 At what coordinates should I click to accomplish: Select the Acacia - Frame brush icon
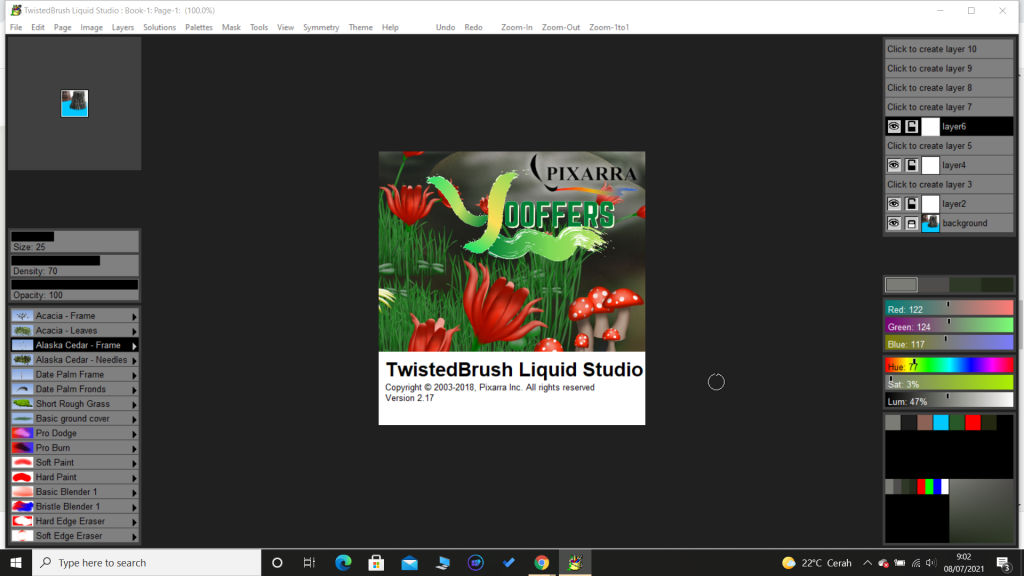(x=22, y=316)
